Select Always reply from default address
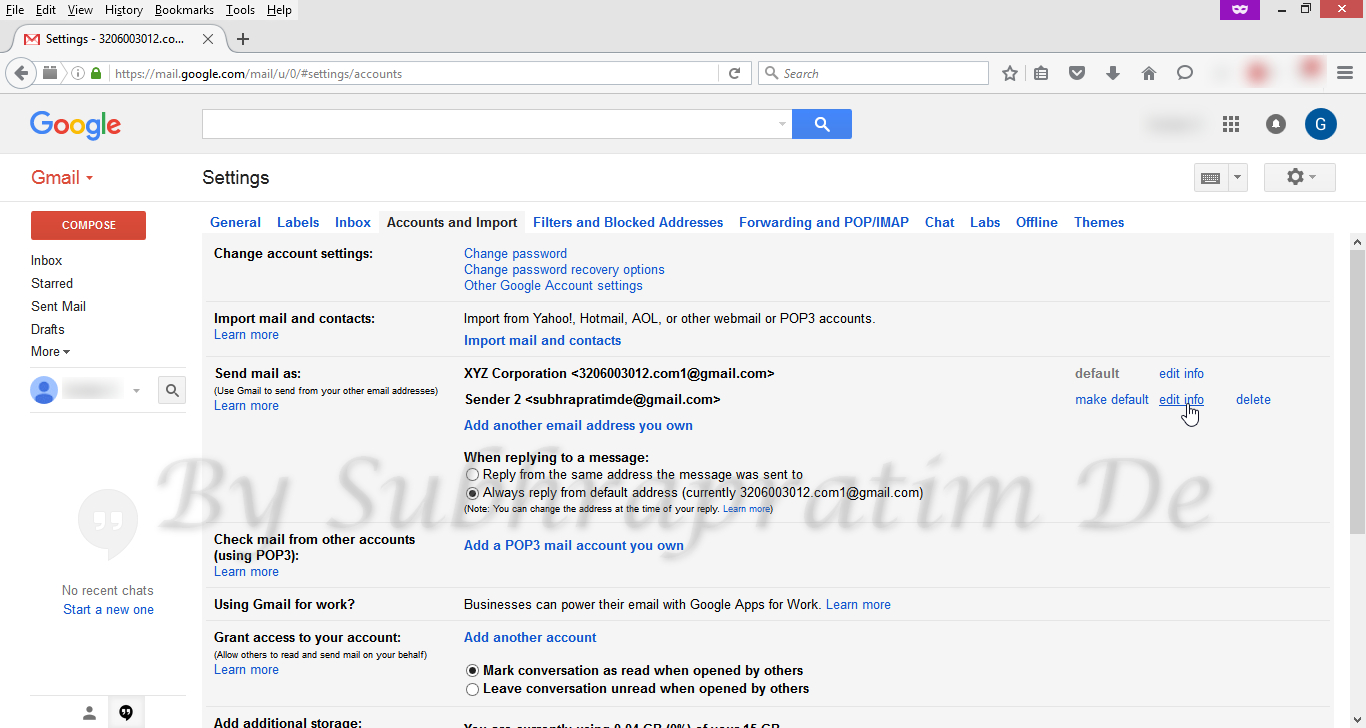Screen dimensions: 1366x728 (473, 493)
